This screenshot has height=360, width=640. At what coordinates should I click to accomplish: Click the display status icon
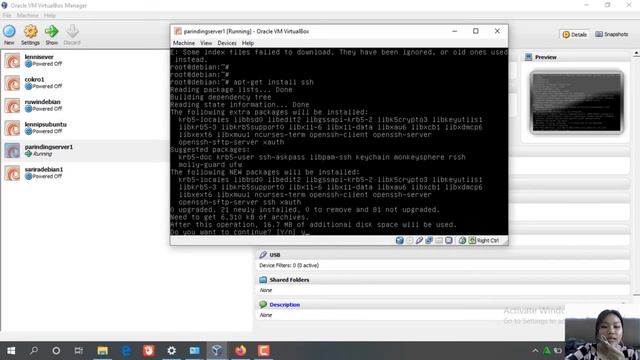[x=449, y=240]
